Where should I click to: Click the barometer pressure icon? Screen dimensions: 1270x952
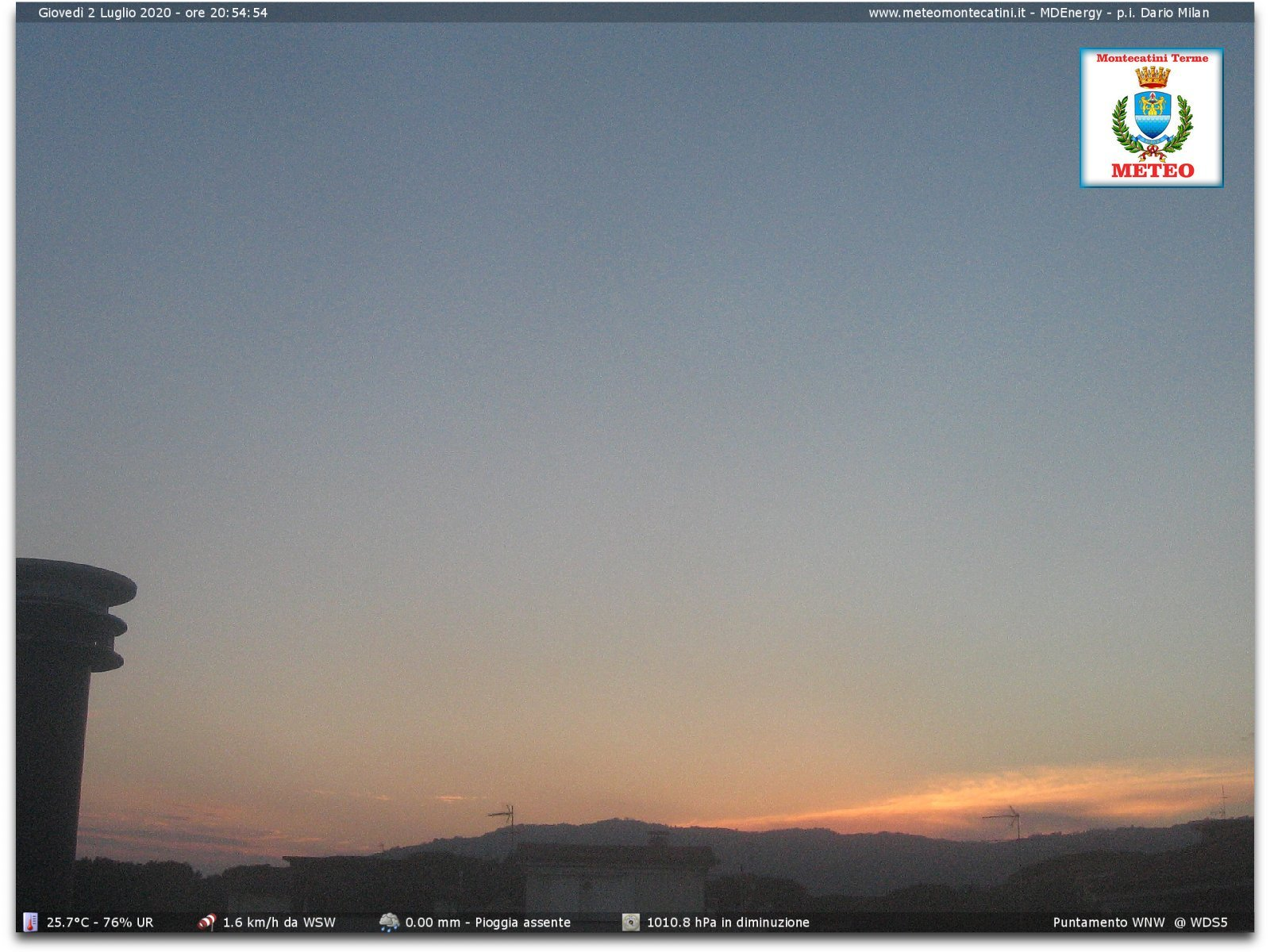(631, 922)
